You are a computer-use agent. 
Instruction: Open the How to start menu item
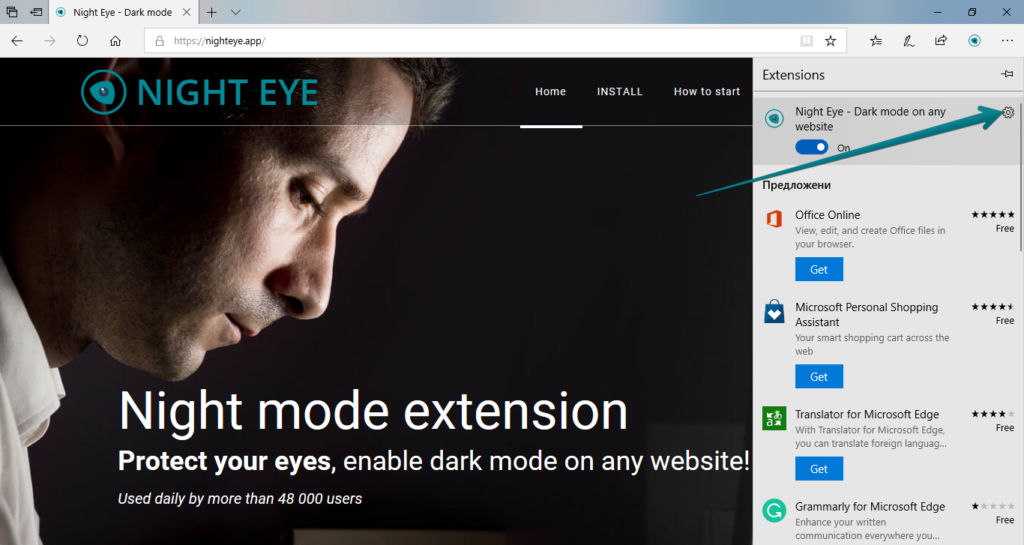coord(707,91)
